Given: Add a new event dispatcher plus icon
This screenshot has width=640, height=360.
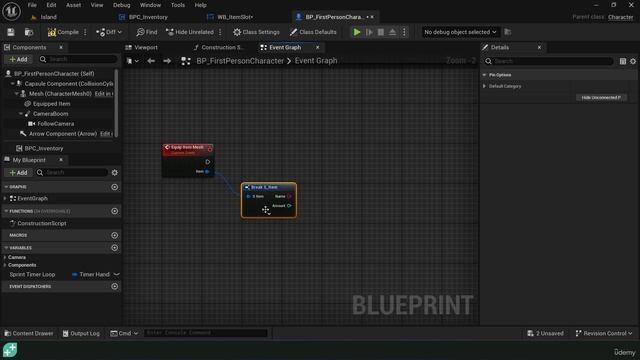Looking at the screenshot, I should pyautogui.click(x=115, y=287).
